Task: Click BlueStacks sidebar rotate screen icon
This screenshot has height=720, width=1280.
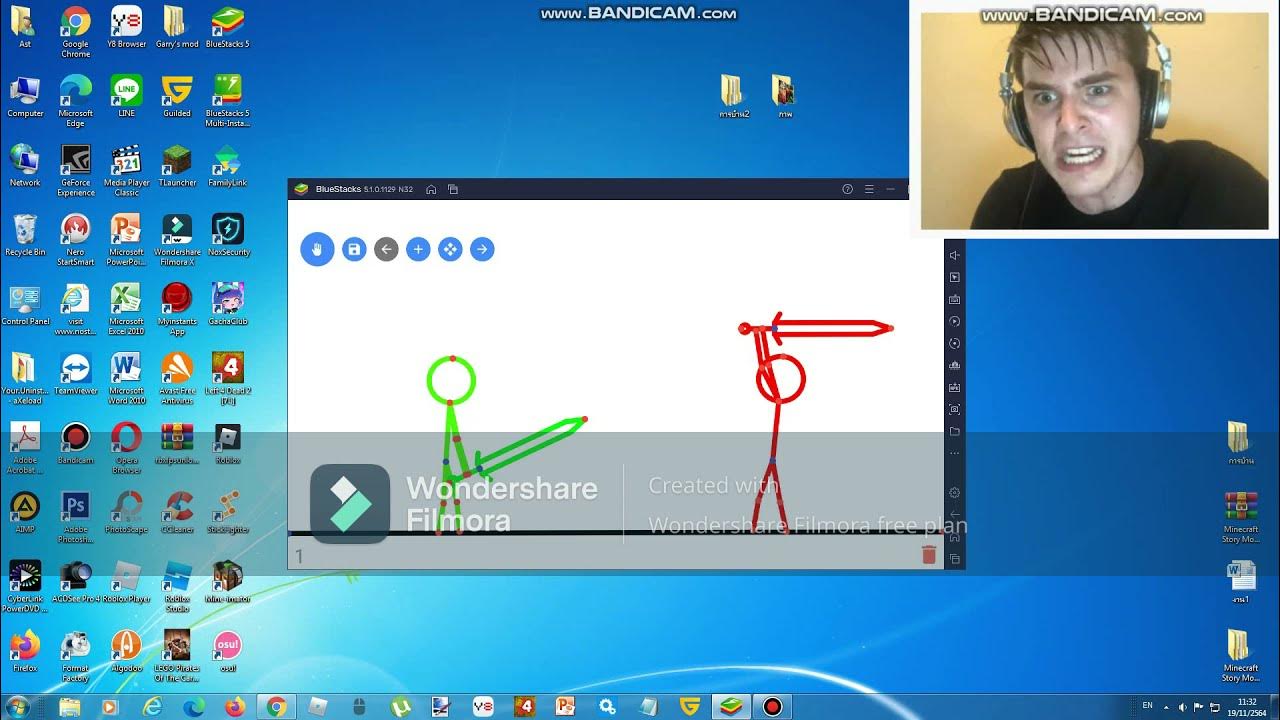Action: click(x=955, y=343)
